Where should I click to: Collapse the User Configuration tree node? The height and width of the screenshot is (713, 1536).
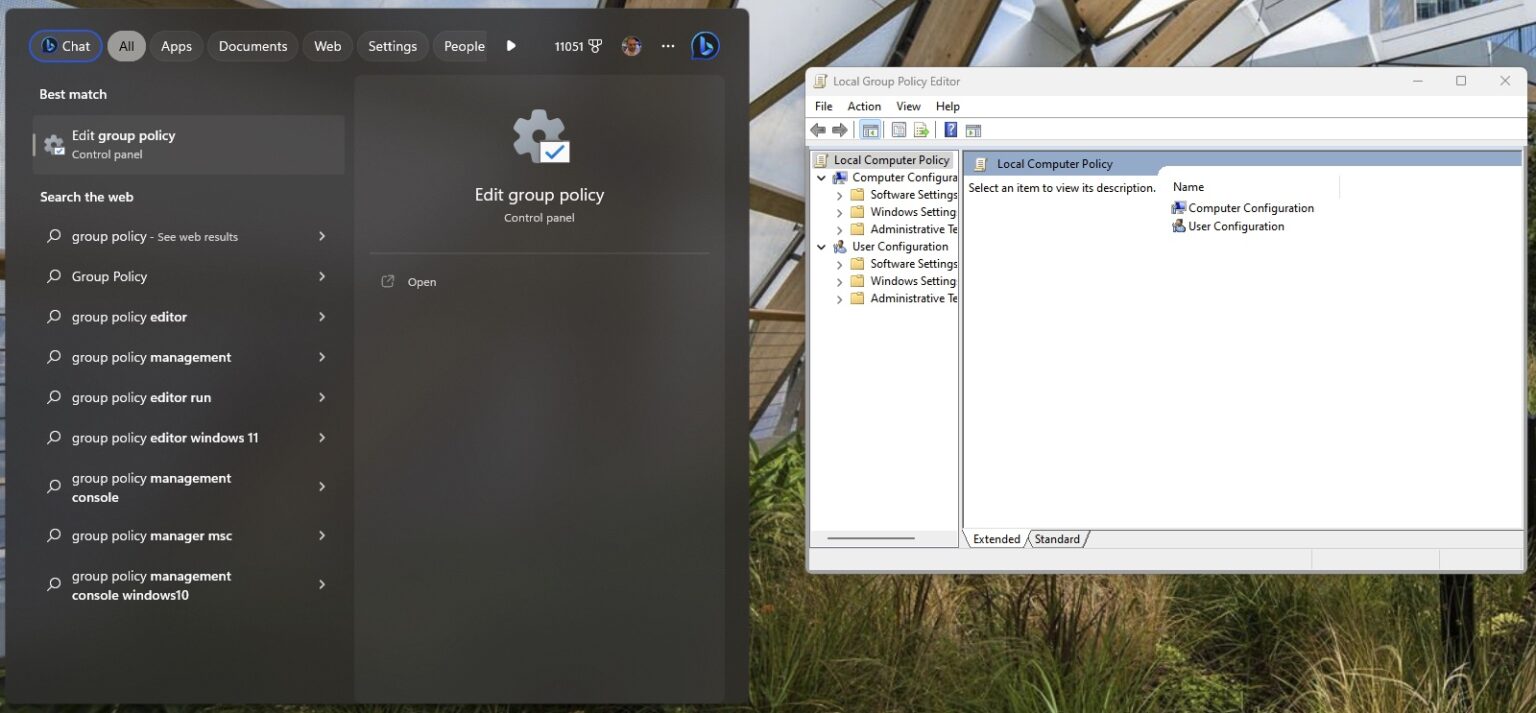(822, 246)
